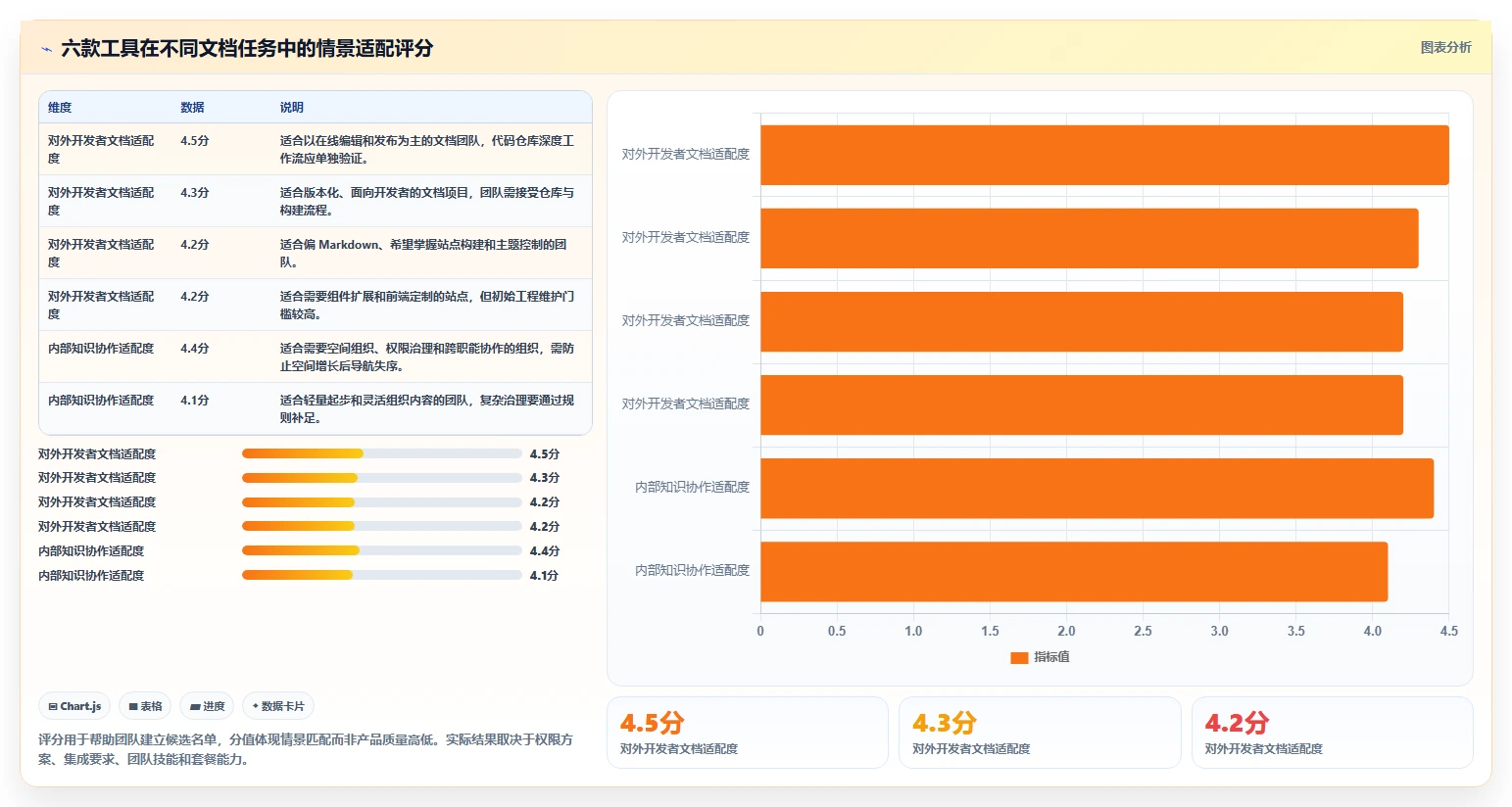Click the 4.1分 value in the progress list
The height and width of the screenshot is (807, 1512).
pos(545,576)
